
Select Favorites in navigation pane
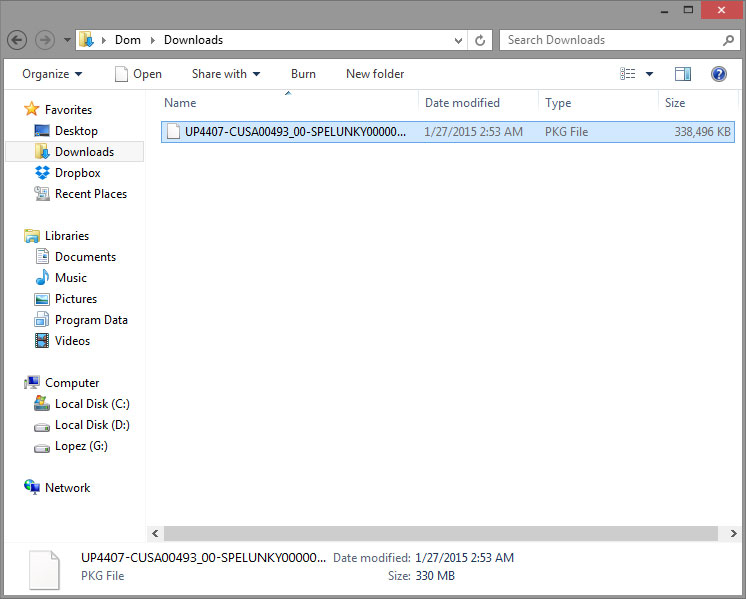(x=68, y=109)
